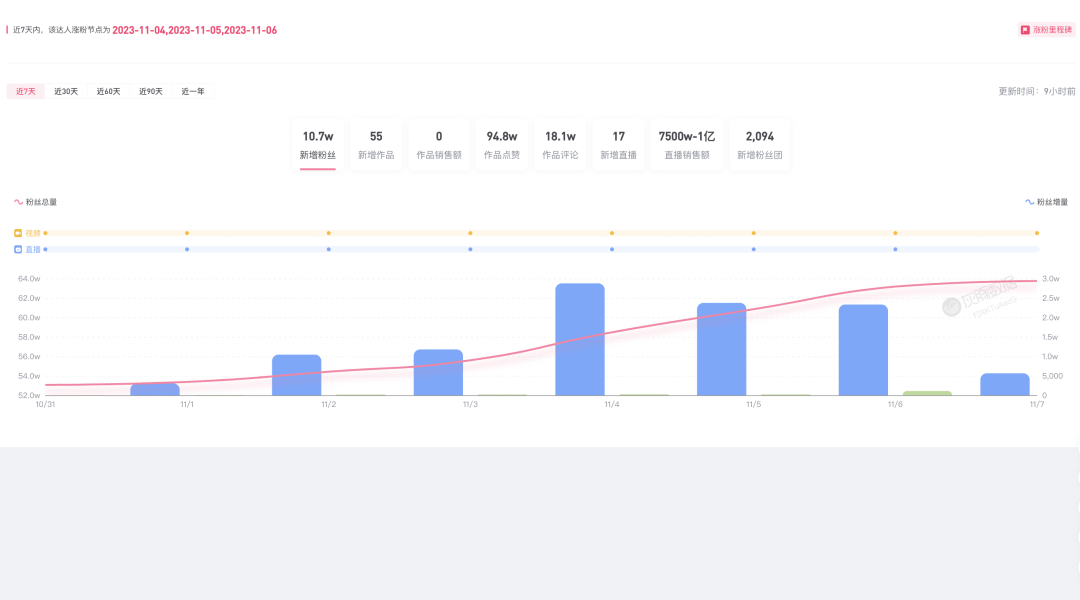Click the green bar near 11/6
1080x600 pixels.
click(927, 393)
